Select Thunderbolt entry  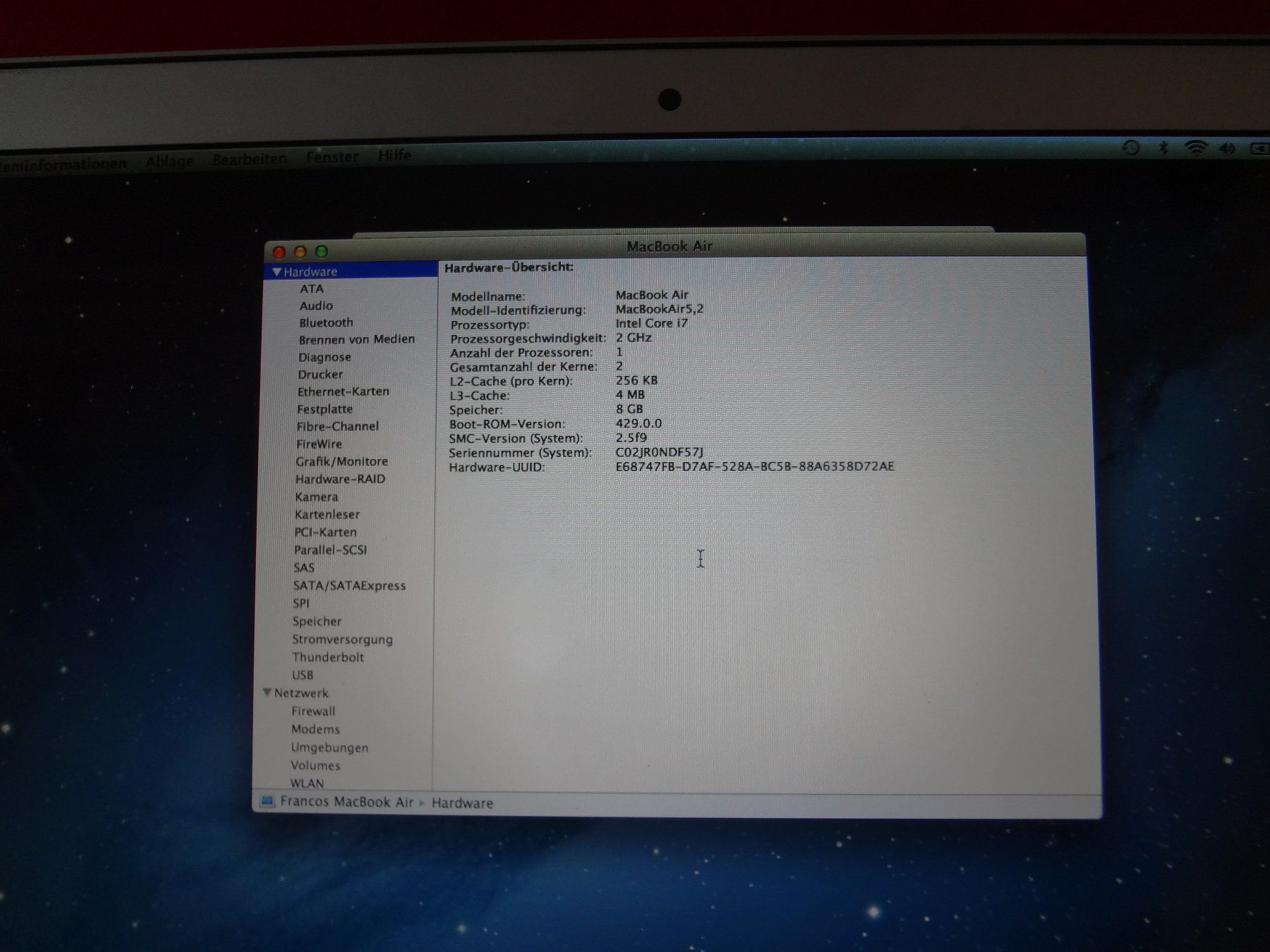click(x=328, y=657)
